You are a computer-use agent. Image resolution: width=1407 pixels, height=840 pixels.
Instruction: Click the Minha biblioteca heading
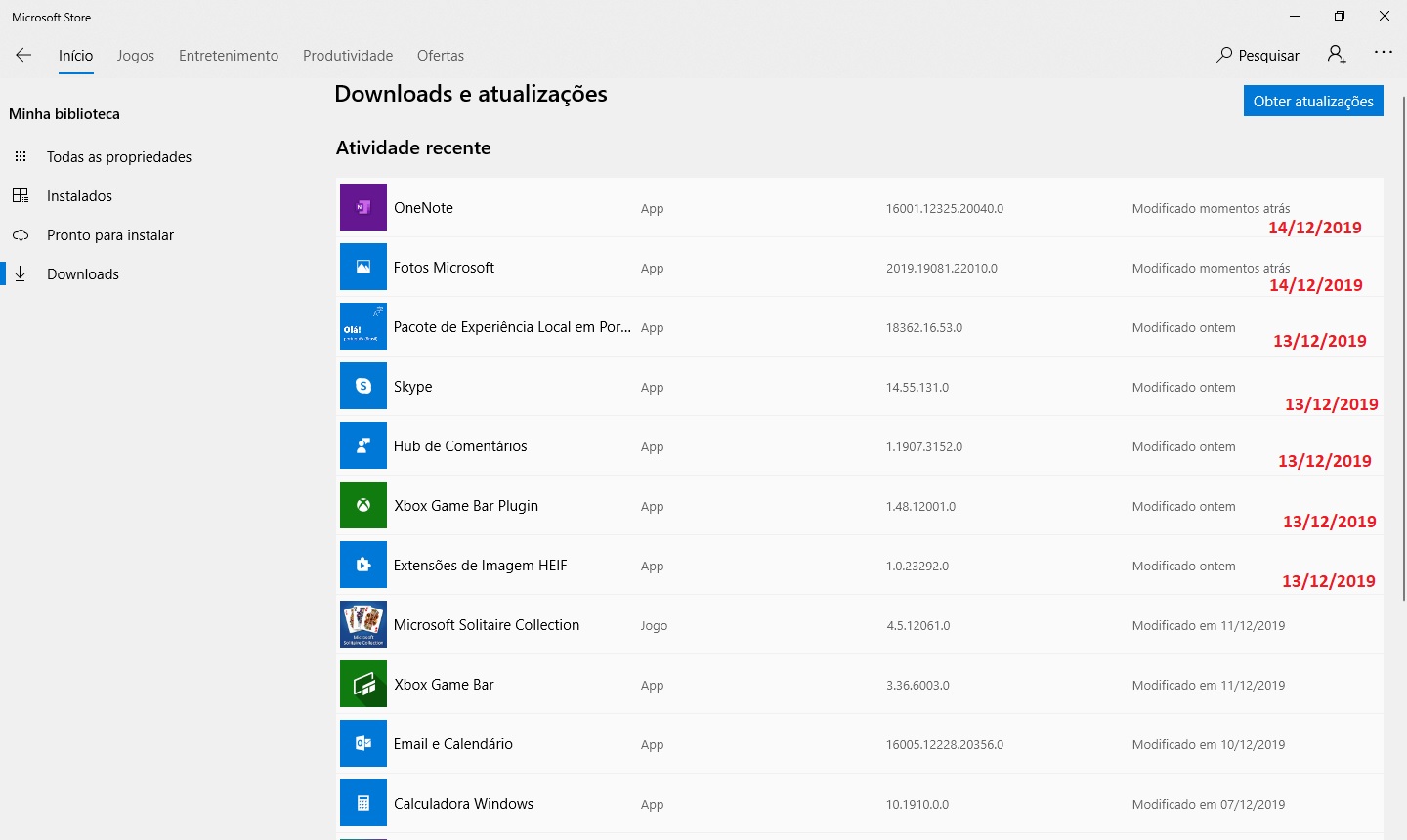64,114
